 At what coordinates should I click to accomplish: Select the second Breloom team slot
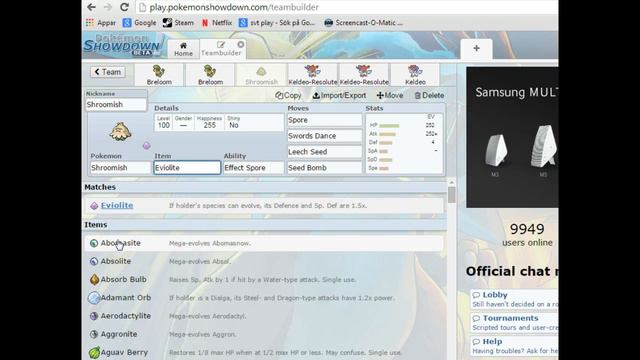pyautogui.click(x=210, y=75)
